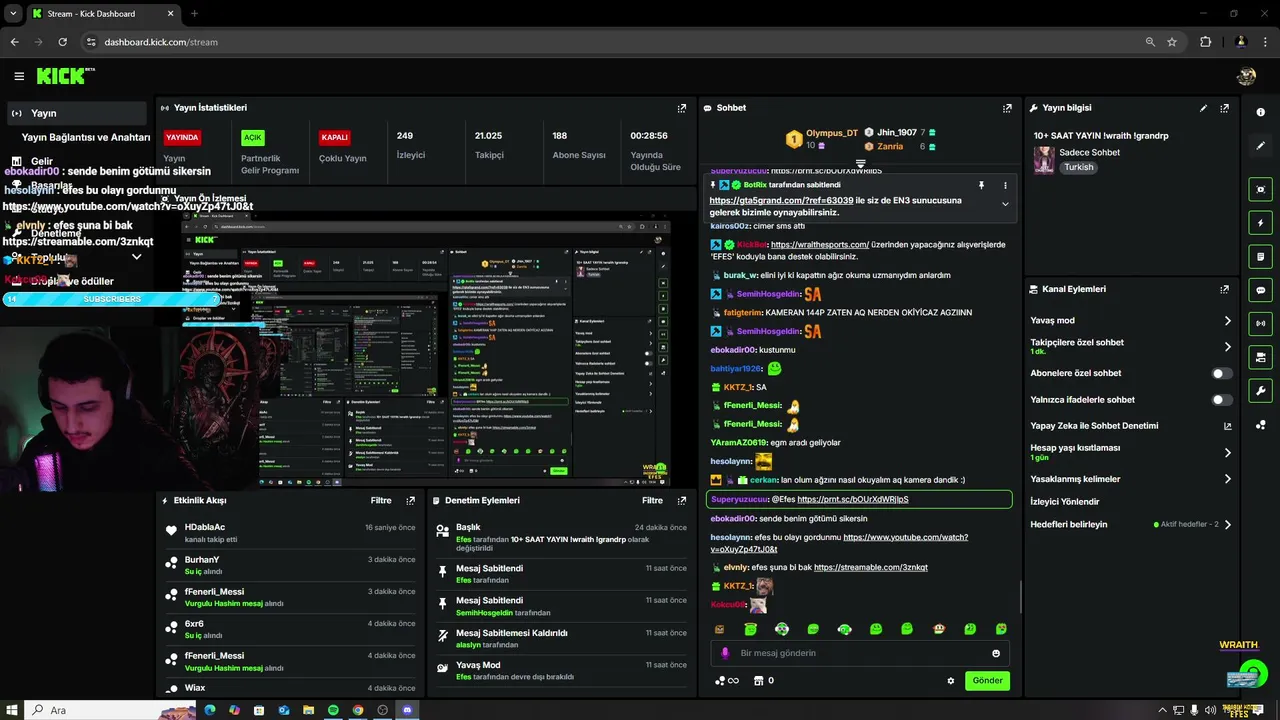Open Filtre in Denetim Eylemleri
This screenshot has width=1280, height=720.
[652, 500]
